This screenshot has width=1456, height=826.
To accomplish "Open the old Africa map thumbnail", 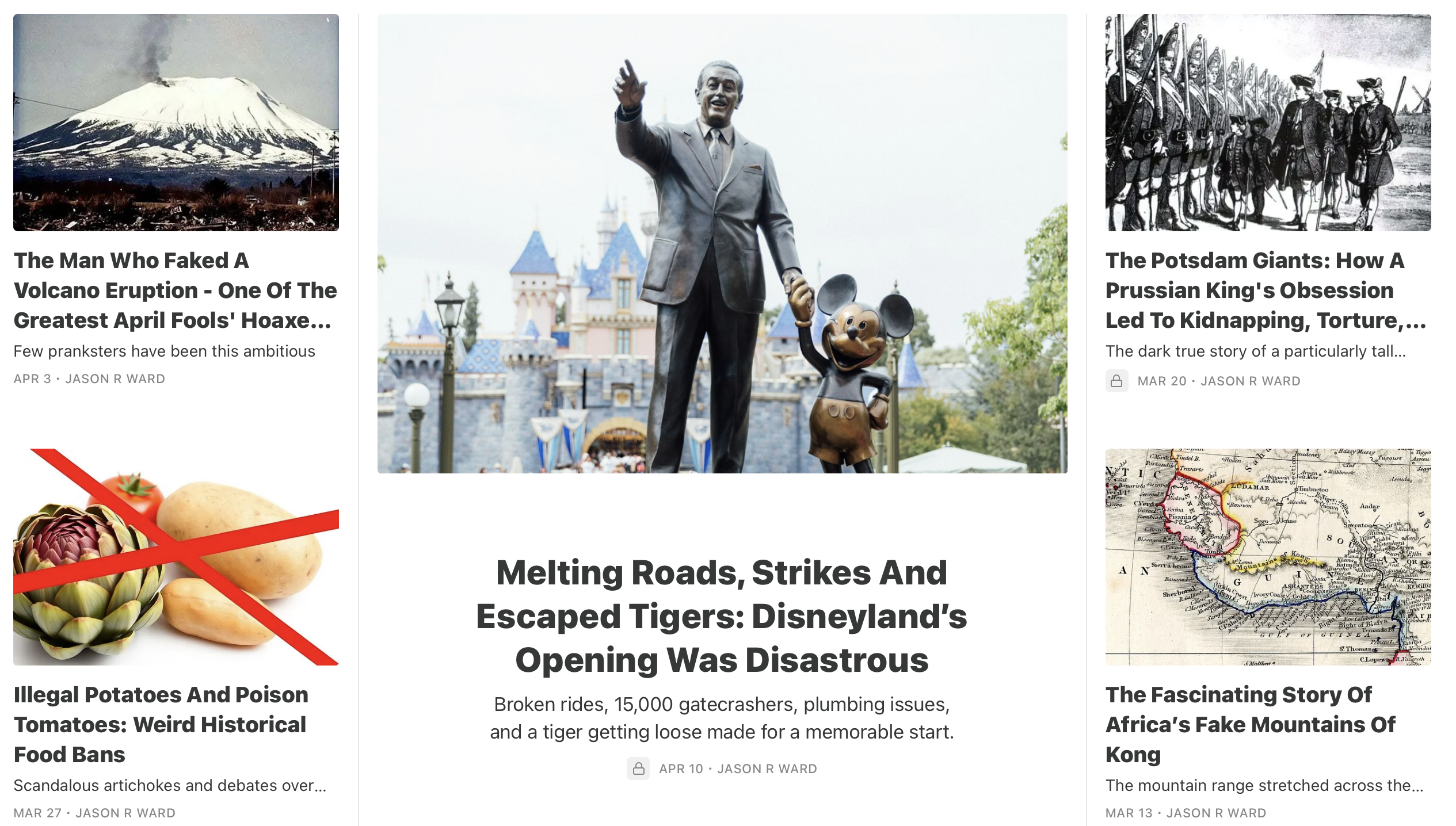I will [1268, 557].
